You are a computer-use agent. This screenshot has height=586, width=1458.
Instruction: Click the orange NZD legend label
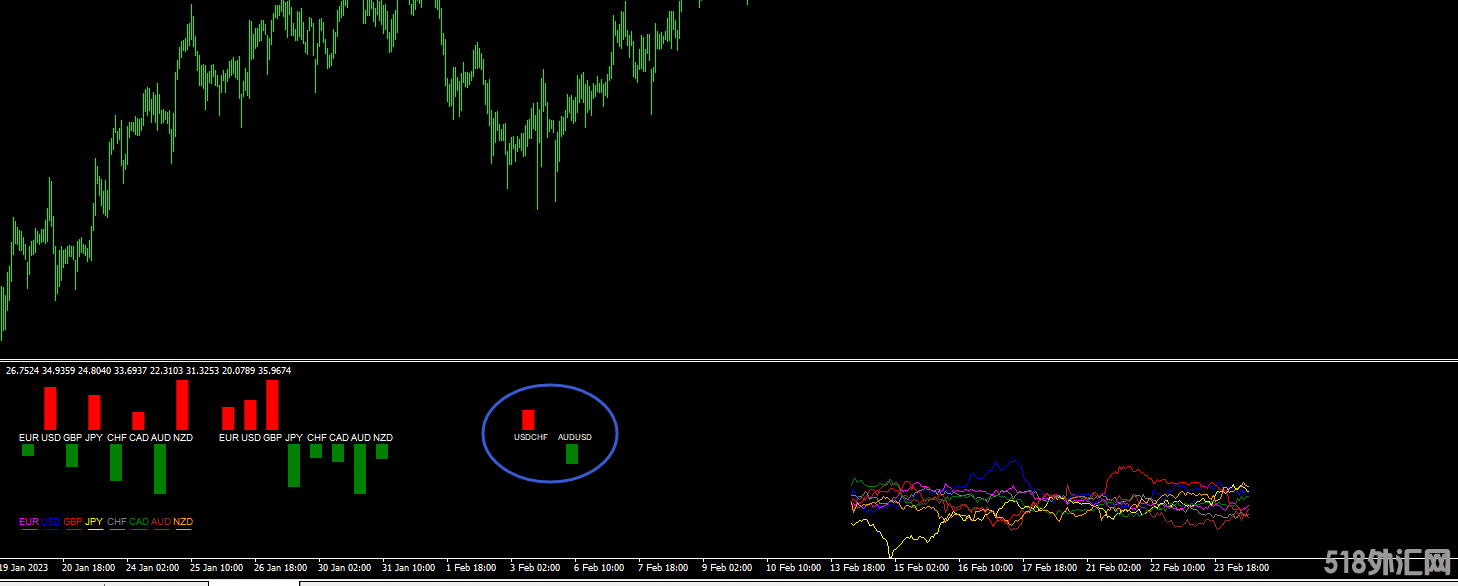tap(183, 522)
